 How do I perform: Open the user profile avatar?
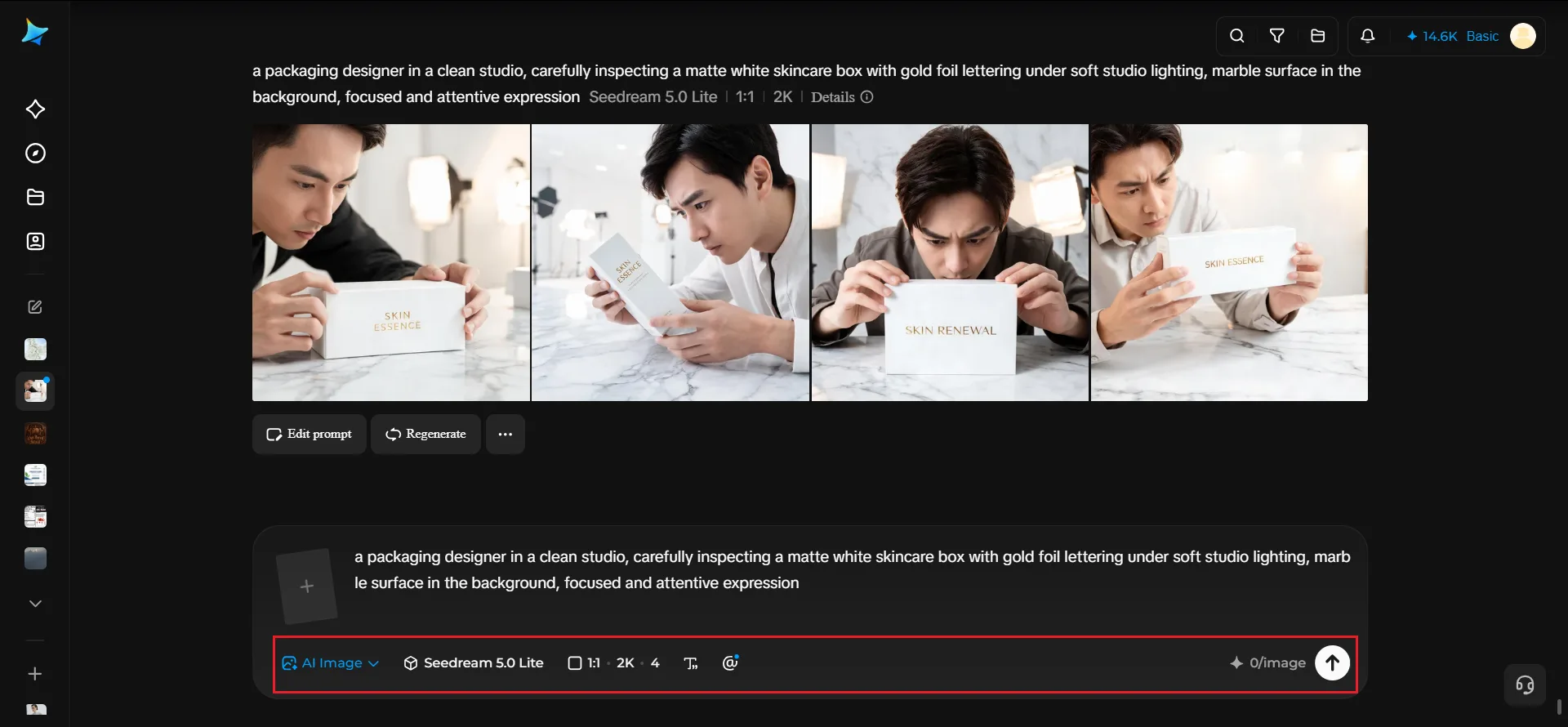[x=1523, y=36]
